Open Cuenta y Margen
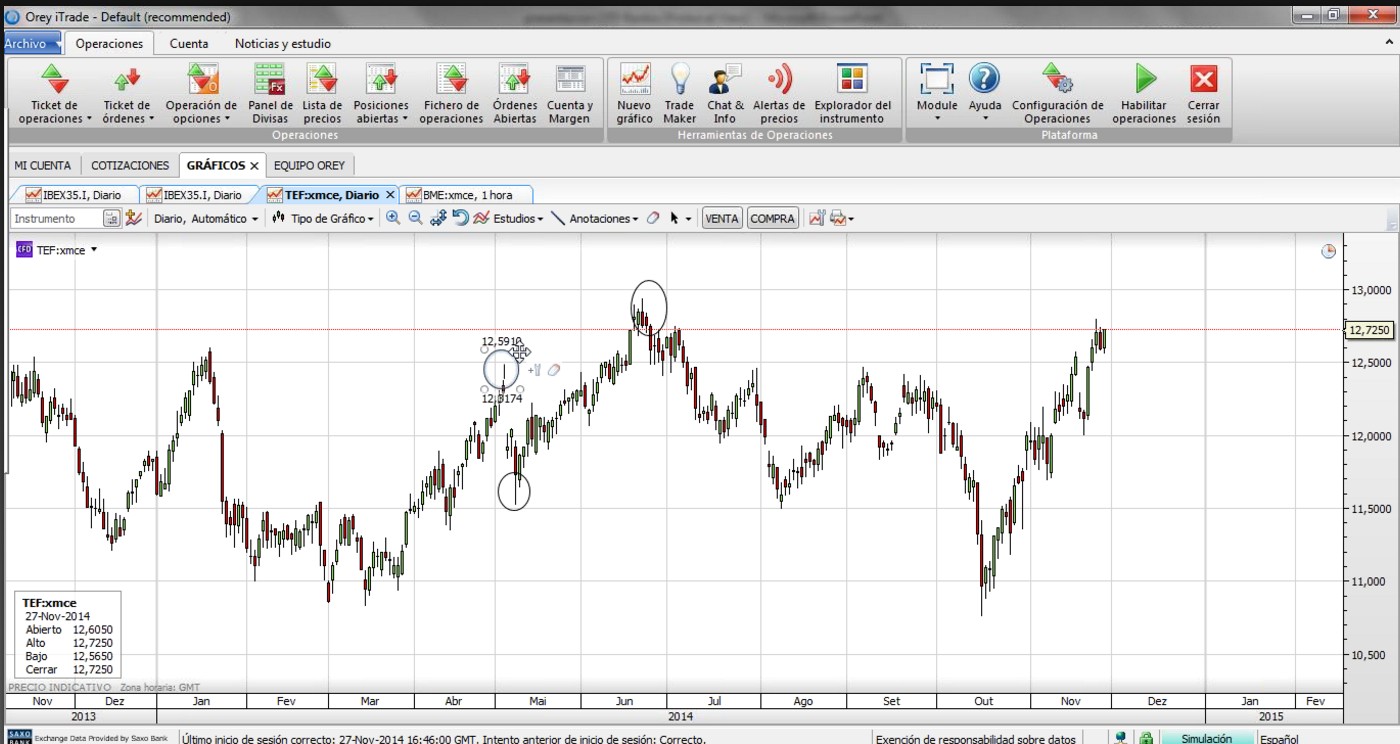Screen dimensions: 1400x744 [570, 93]
